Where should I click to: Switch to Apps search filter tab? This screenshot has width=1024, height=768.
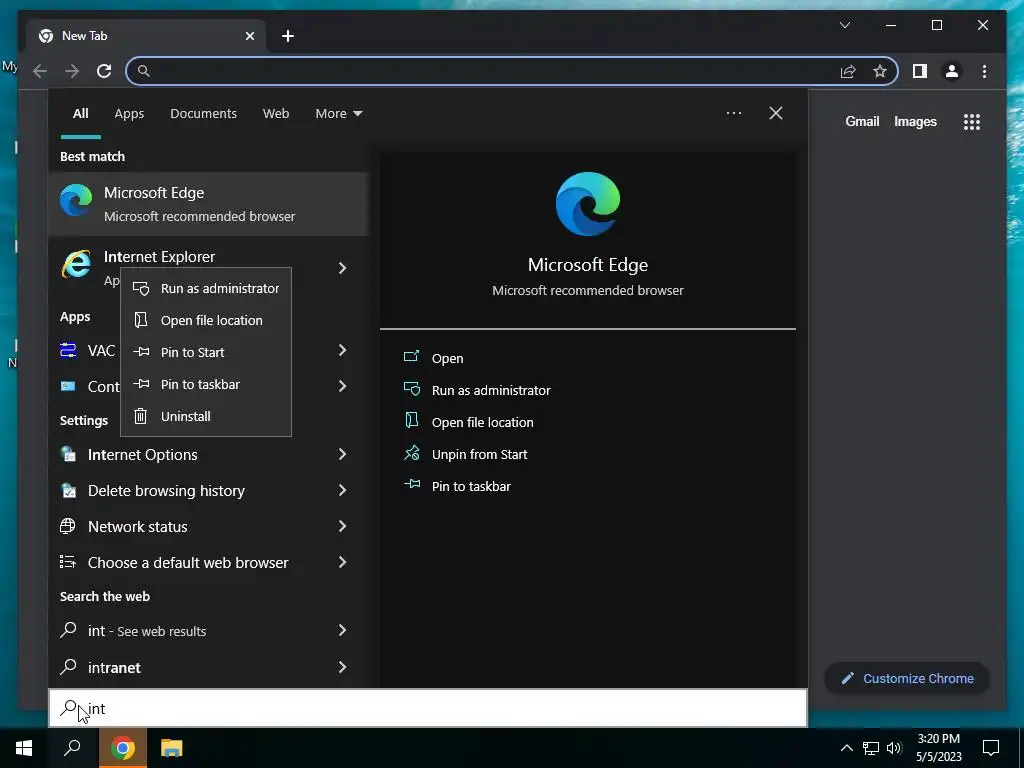click(129, 114)
